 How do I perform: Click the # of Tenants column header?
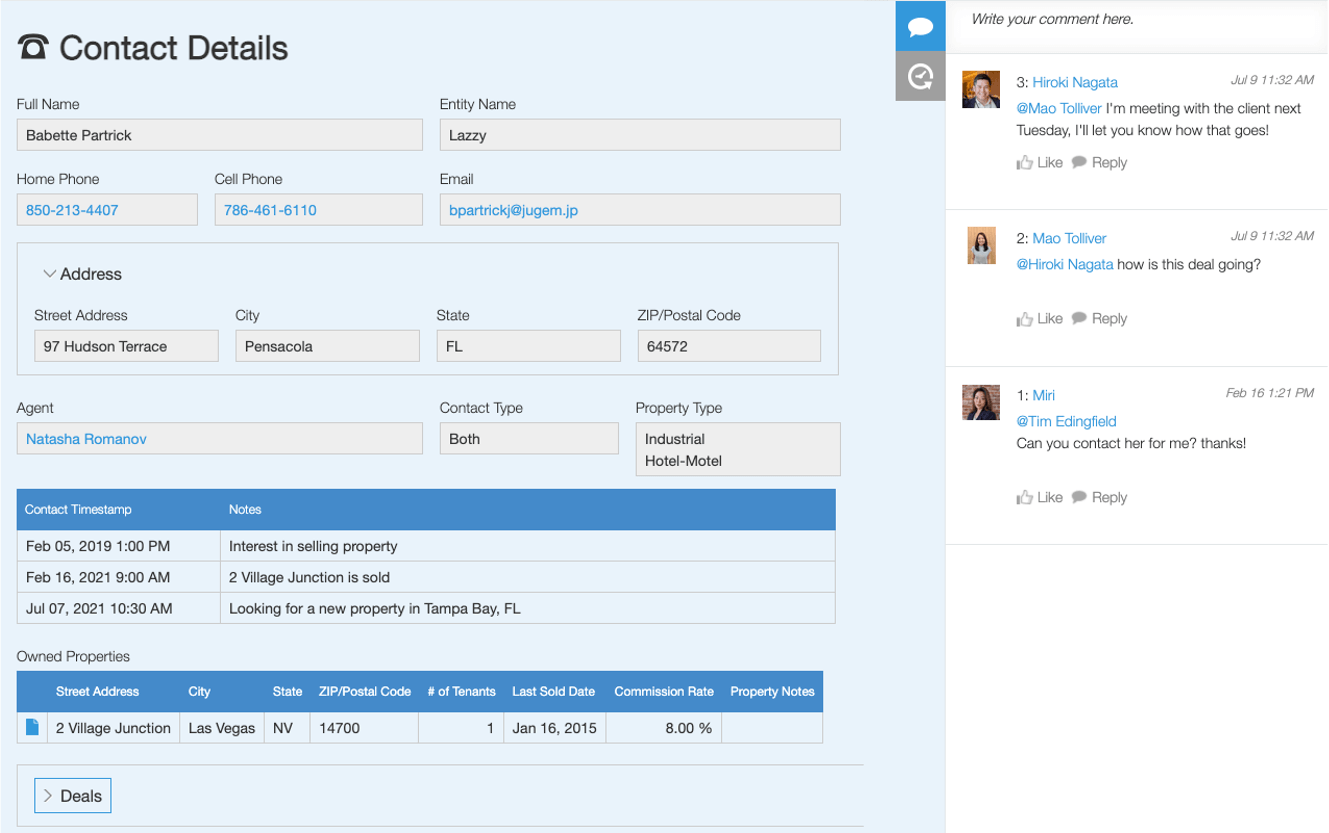[461, 691]
